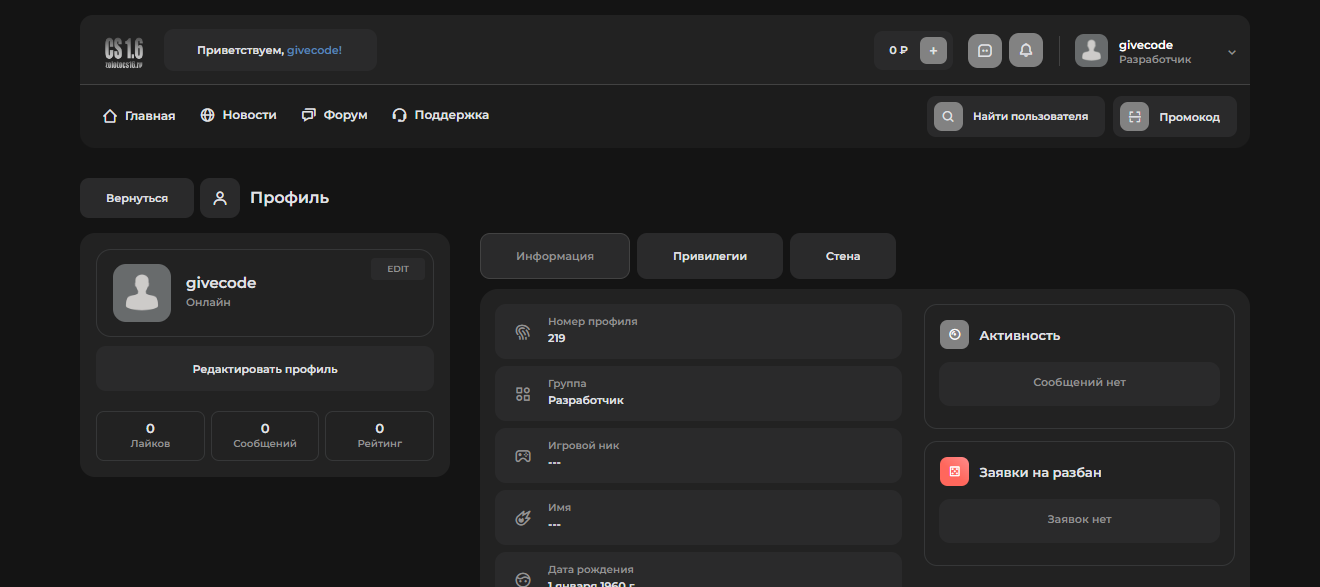This screenshot has width=1320, height=587.
Task: Click the gamepad icon by Игровой ник
Action: pyautogui.click(x=523, y=456)
